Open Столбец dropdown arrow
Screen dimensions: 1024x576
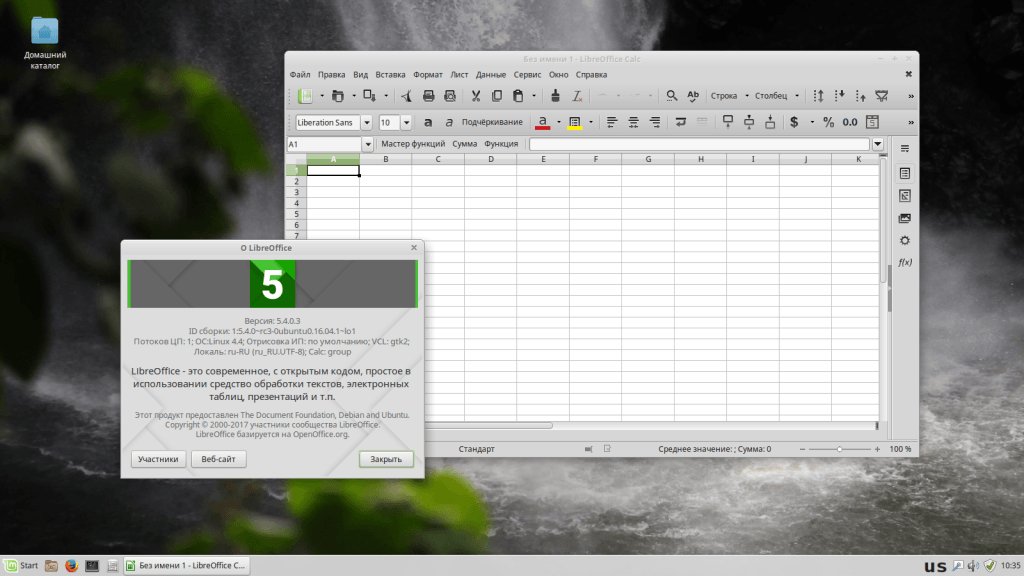tap(797, 96)
